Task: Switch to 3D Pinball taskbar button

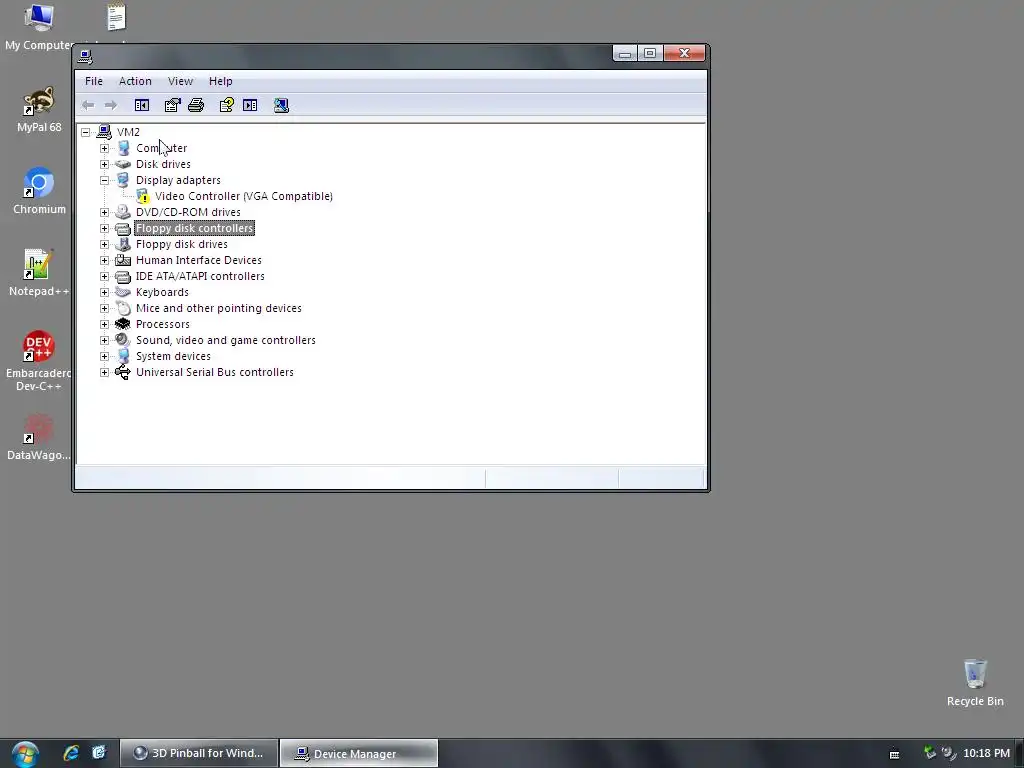Action: click(x=199, y=753)
